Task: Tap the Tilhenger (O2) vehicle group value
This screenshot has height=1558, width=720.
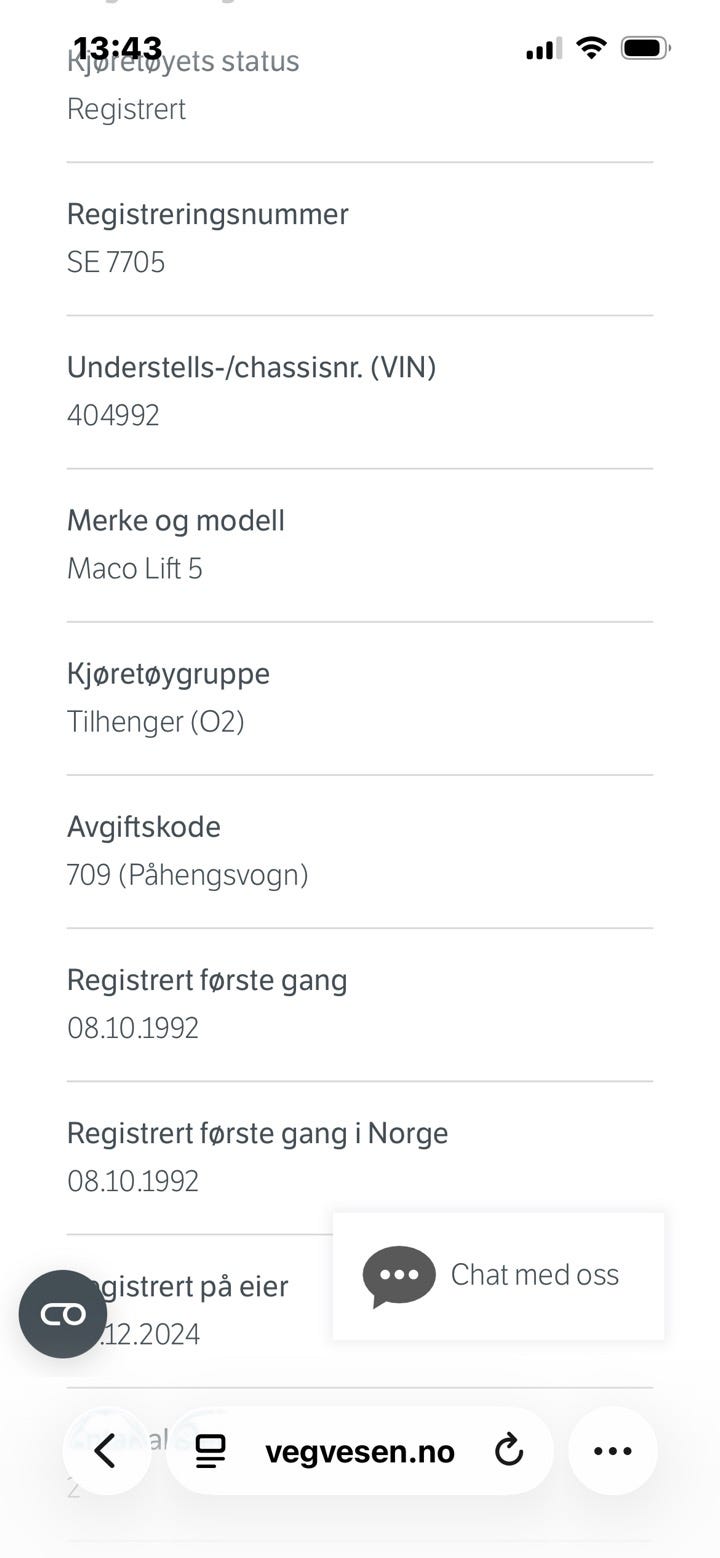Action: pos(156,722)
